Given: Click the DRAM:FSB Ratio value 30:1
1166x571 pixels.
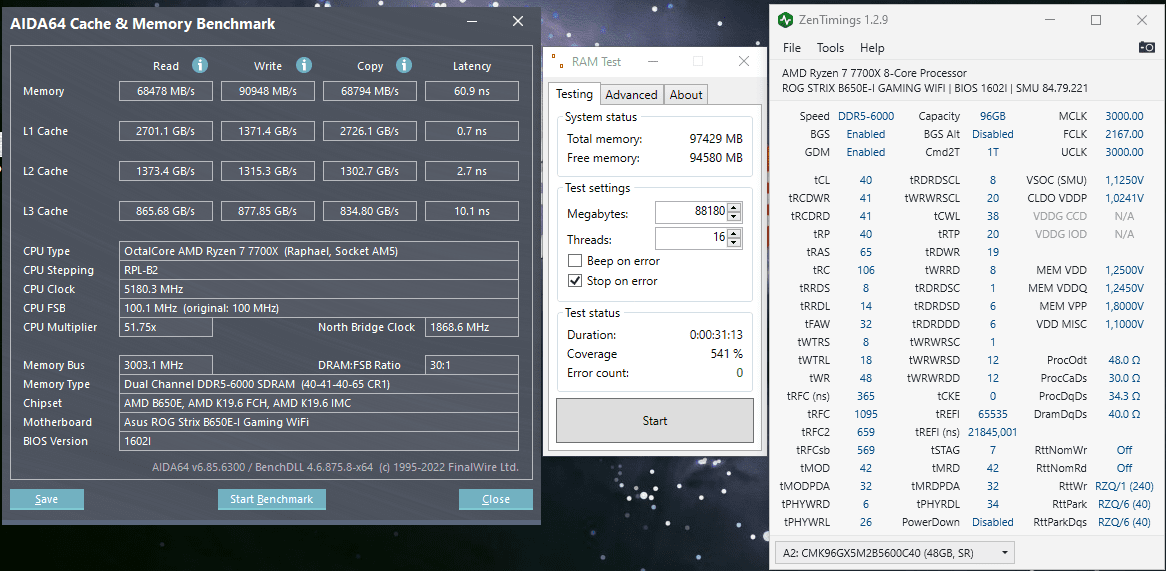Looking at the screenshot, I should click(471, 365).
